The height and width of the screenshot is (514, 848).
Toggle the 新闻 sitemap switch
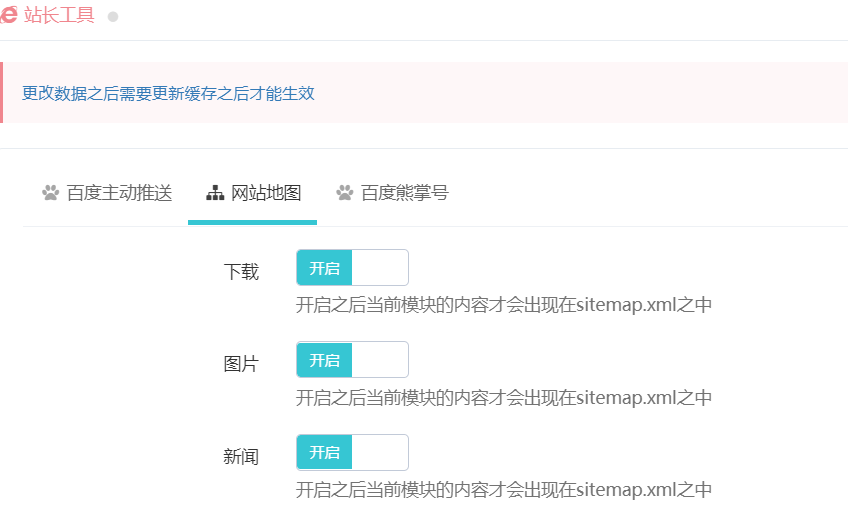pyautogui.click(x=353, y=452)
